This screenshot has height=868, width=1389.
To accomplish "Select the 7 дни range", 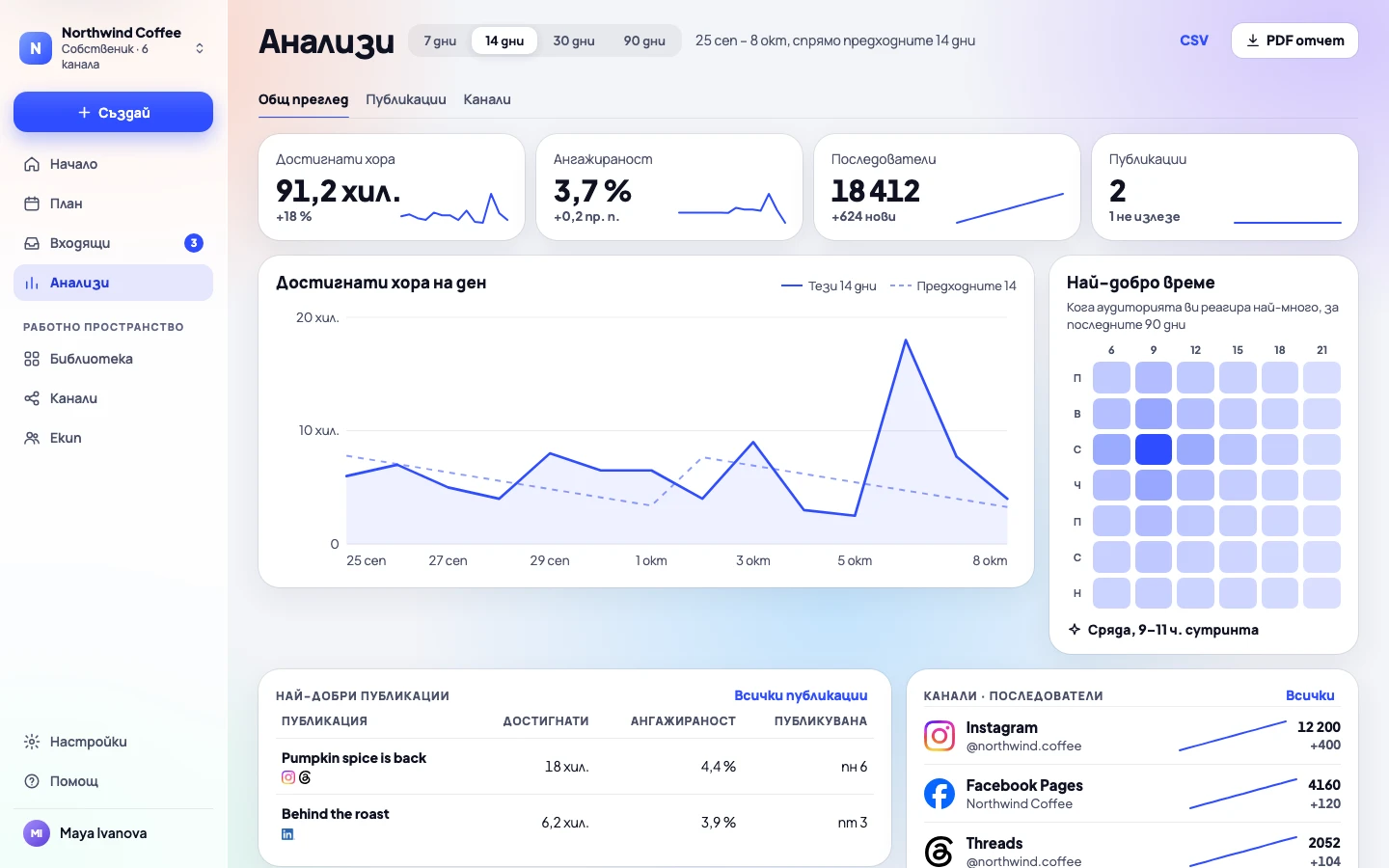I will [x=440, y=41].
